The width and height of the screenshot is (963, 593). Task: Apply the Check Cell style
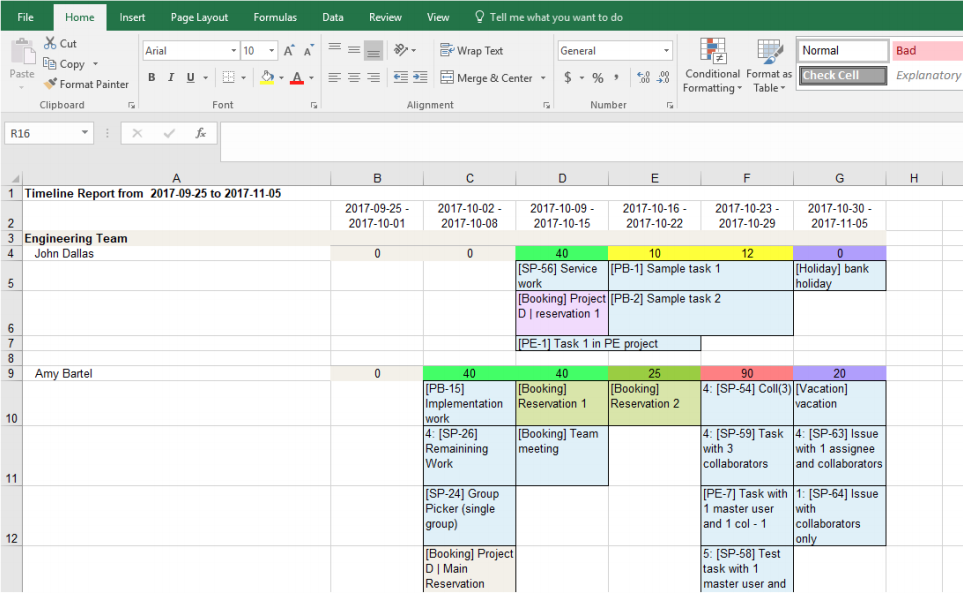click(x=842, y=76)
